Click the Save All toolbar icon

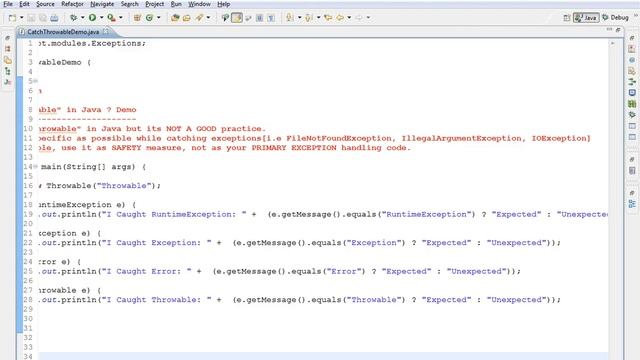42,18
